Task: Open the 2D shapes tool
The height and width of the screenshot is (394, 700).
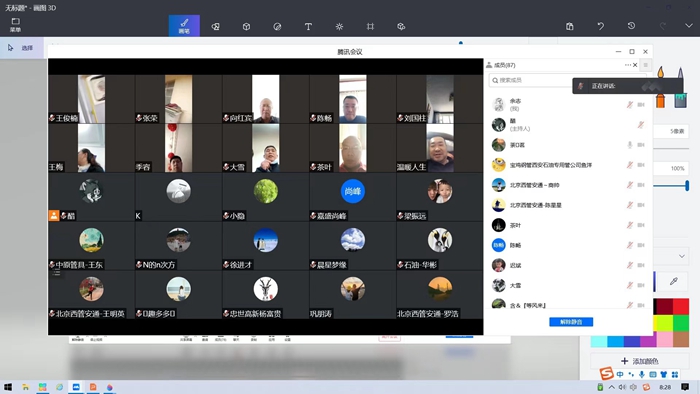Action: click(x=215, y=26)
